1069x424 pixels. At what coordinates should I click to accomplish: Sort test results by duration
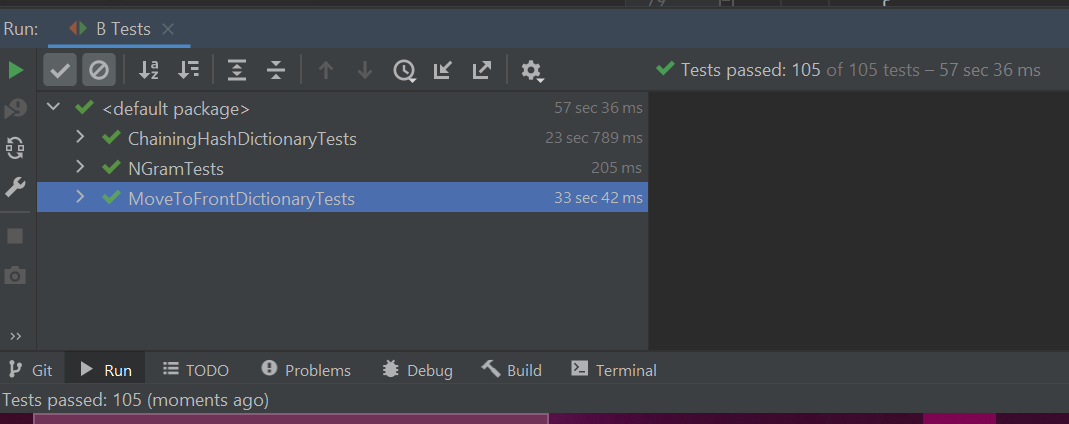[188, 70]
